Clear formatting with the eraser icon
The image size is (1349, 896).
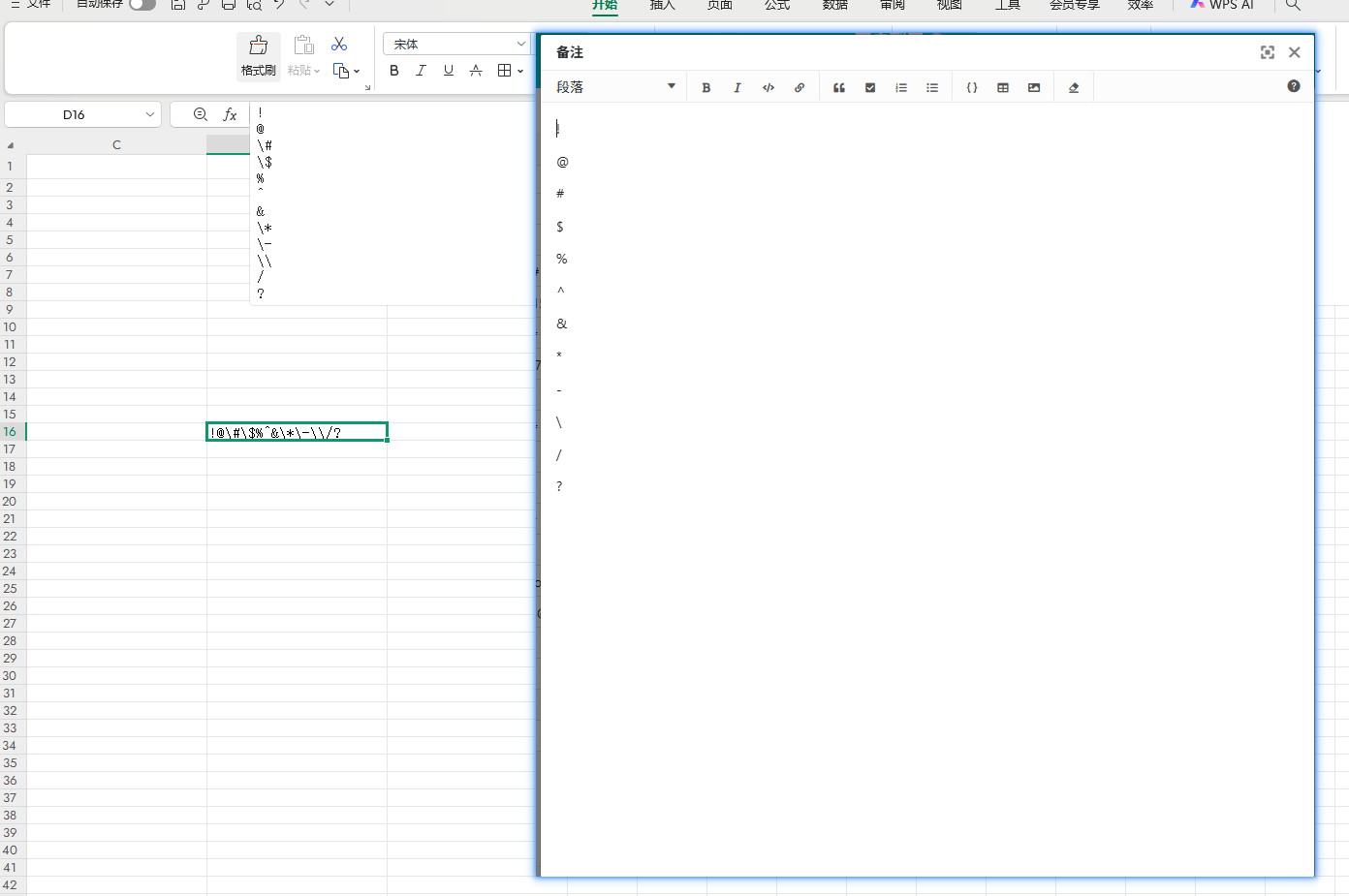coord(1074,87)
